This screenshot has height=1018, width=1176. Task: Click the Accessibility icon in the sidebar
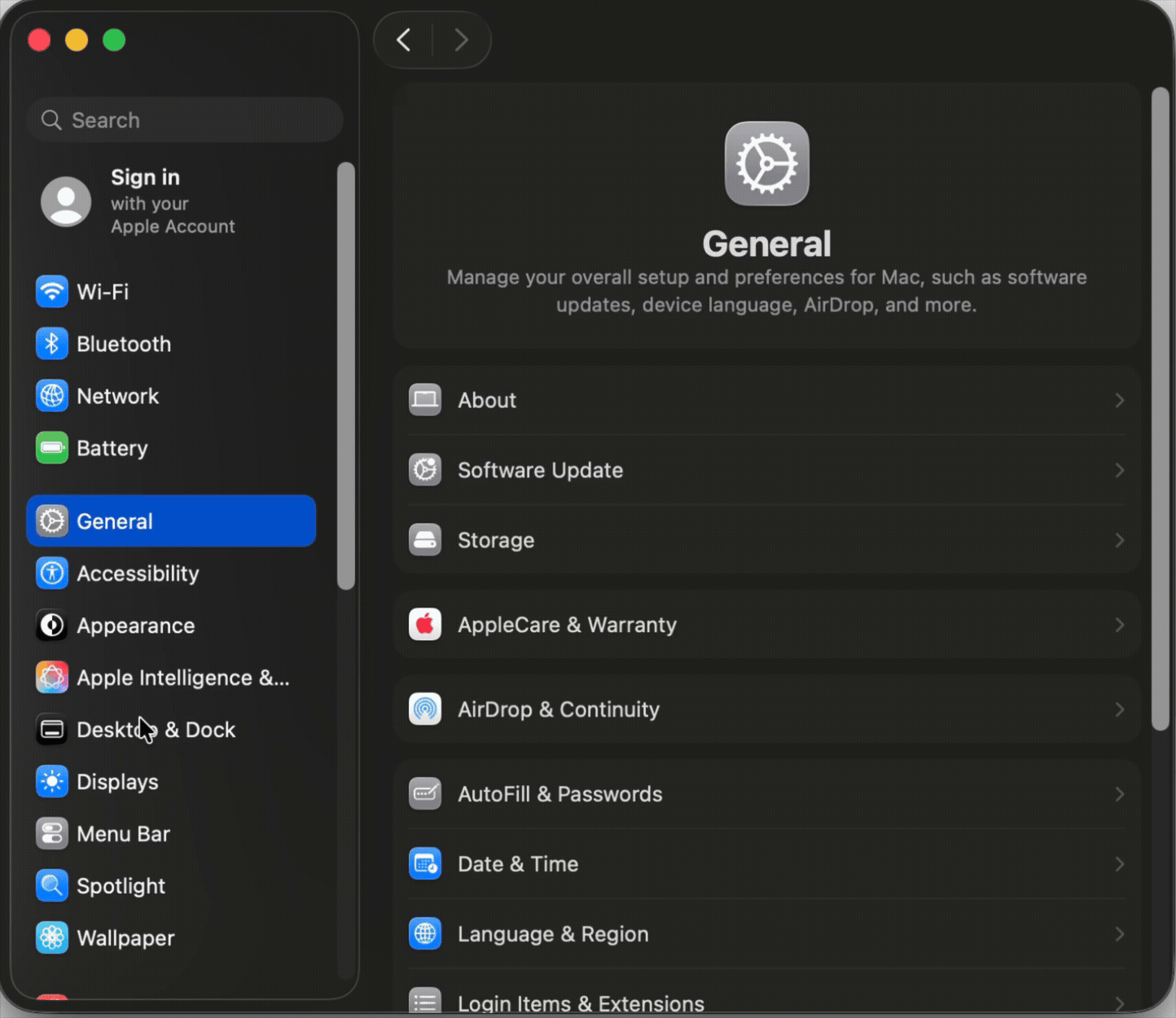point(52,573)
